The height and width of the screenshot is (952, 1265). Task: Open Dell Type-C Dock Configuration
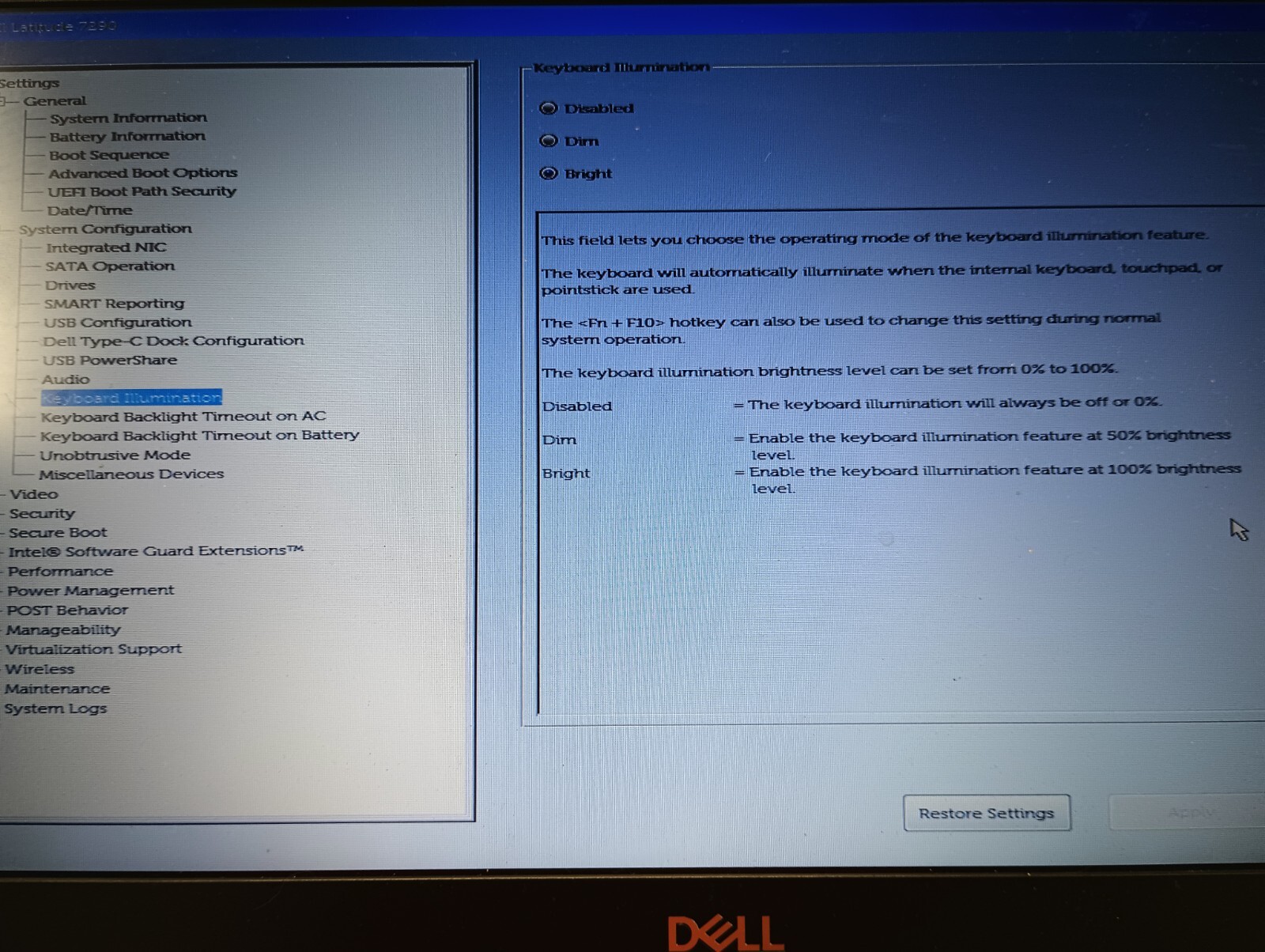[x=173, y=341]
